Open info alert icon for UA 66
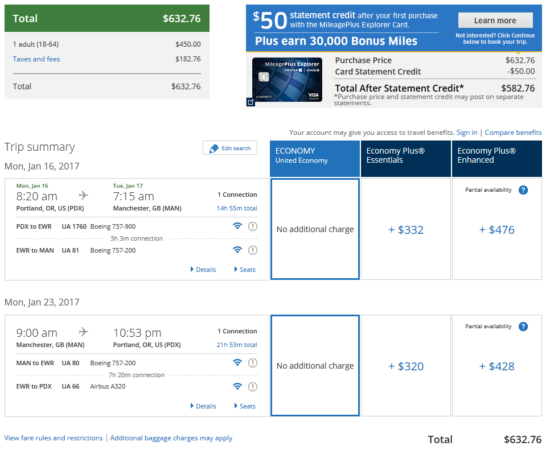 [253, 387]
